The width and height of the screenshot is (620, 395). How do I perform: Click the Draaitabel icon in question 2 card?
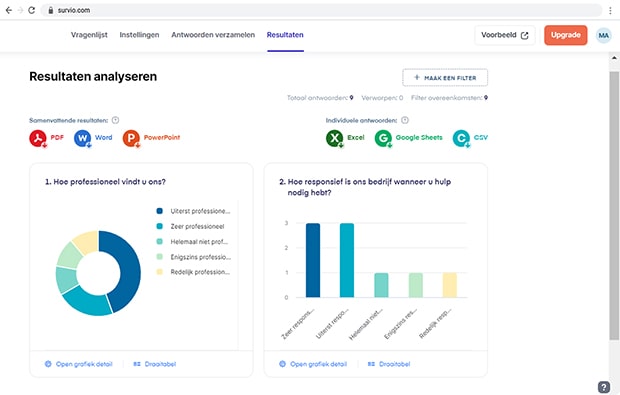coord(371,364)
